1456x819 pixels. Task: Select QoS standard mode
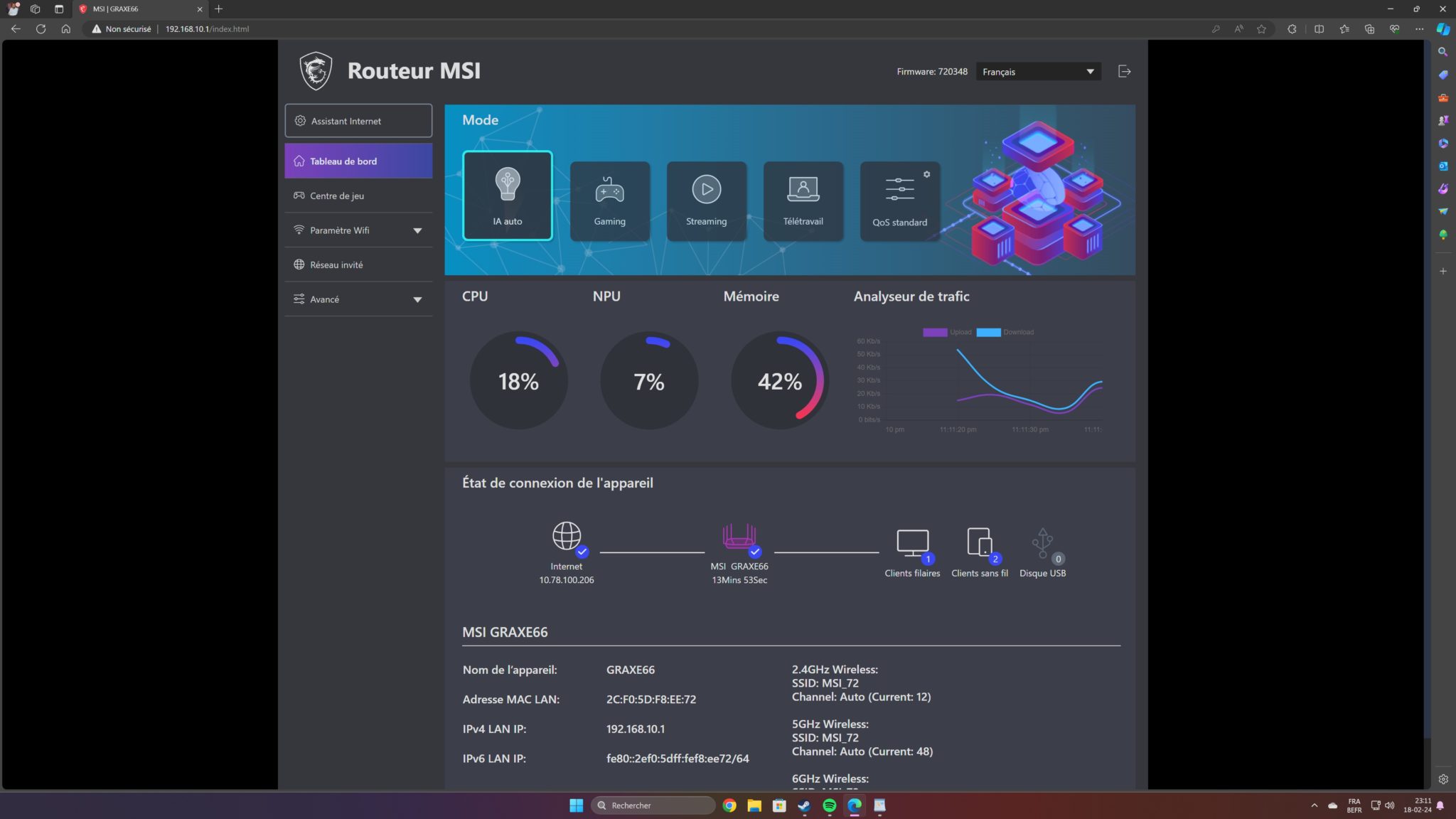pyautogui.click(x=899, y=201)
